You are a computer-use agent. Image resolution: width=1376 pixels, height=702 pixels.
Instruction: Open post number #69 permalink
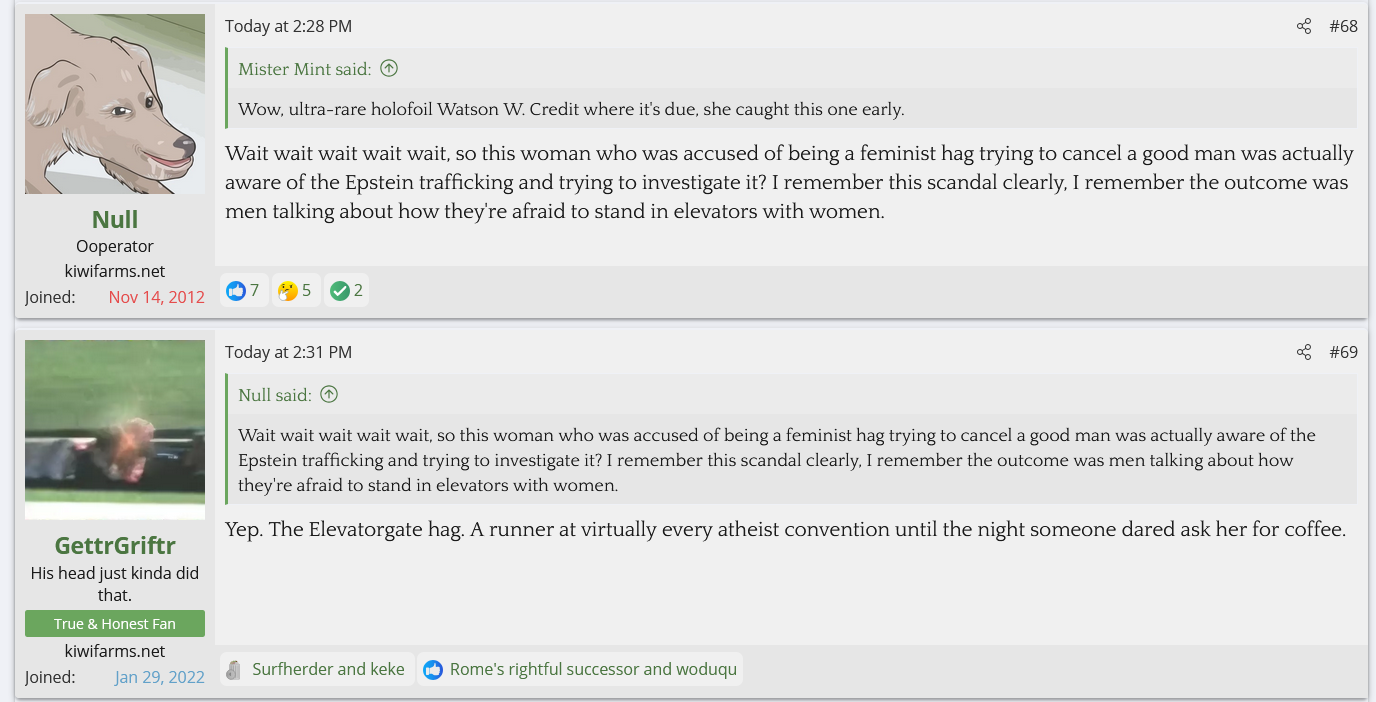[x=1343, y=352]
